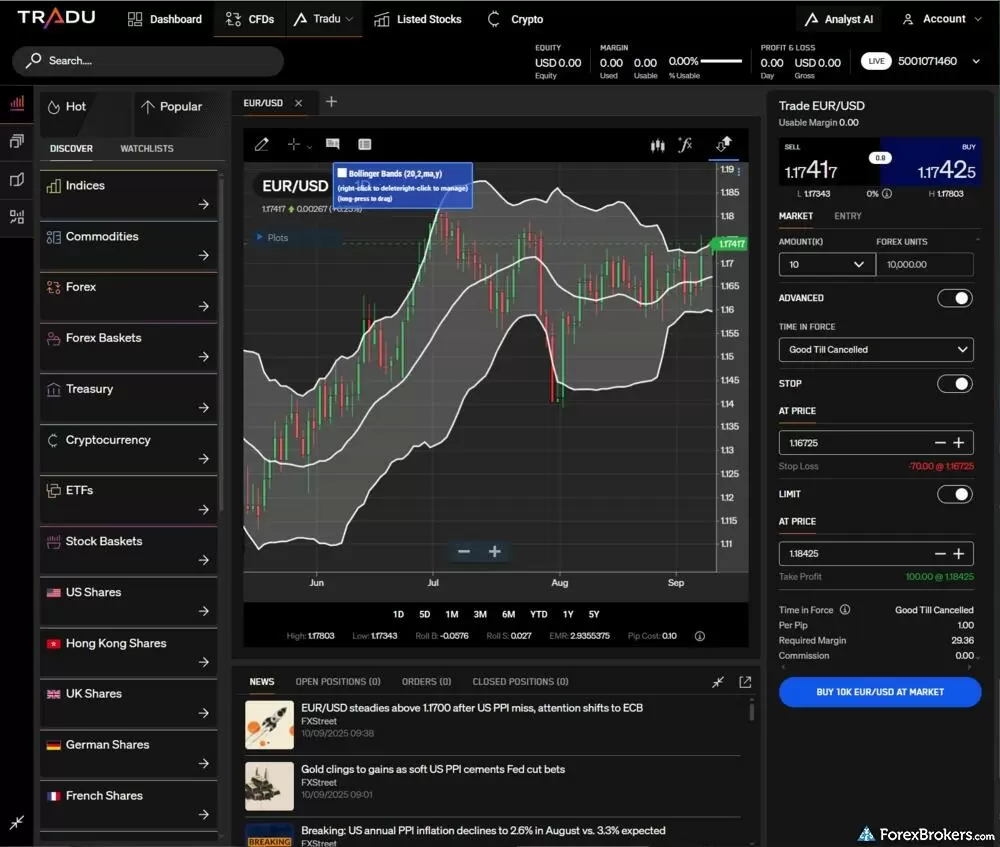Click the category list scrollbar

221,344
